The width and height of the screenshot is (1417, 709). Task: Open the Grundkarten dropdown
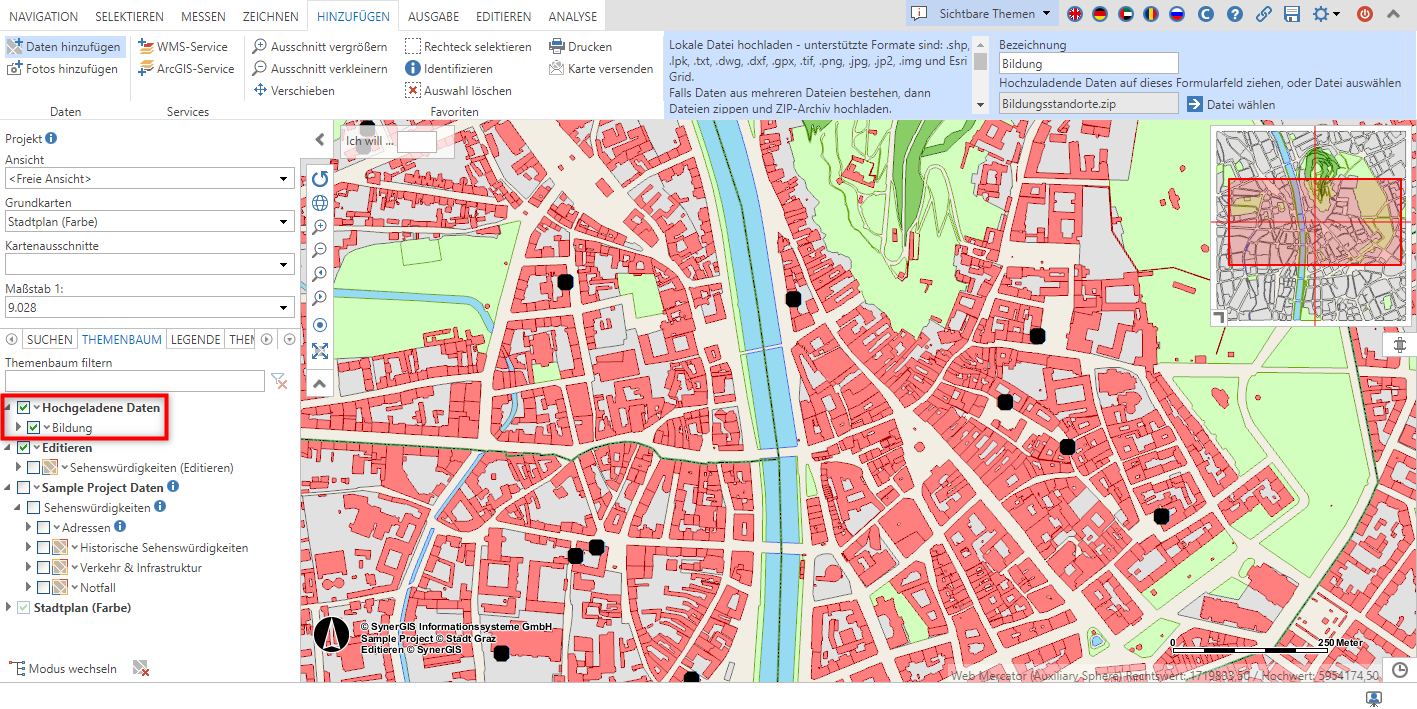[x=150, y=222]
